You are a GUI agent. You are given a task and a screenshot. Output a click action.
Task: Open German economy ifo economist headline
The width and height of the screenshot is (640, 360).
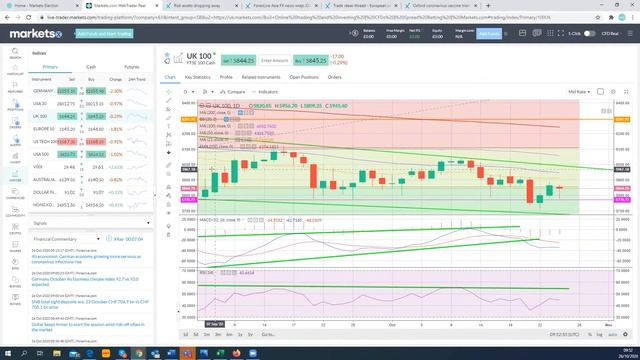[x=86, y=259]
